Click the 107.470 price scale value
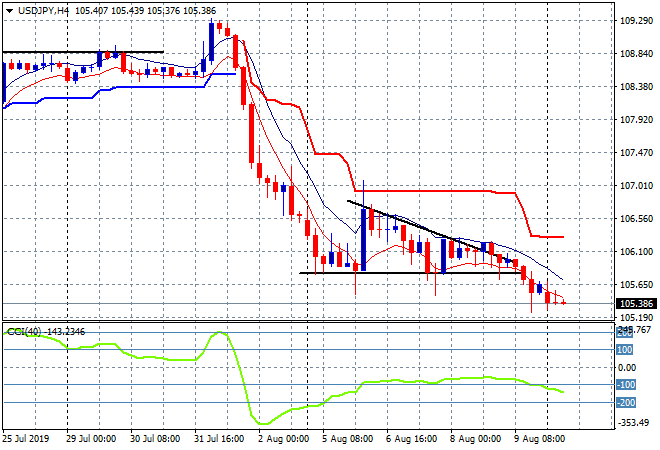This screenshot has height=450, width=660. click(636, 153)
